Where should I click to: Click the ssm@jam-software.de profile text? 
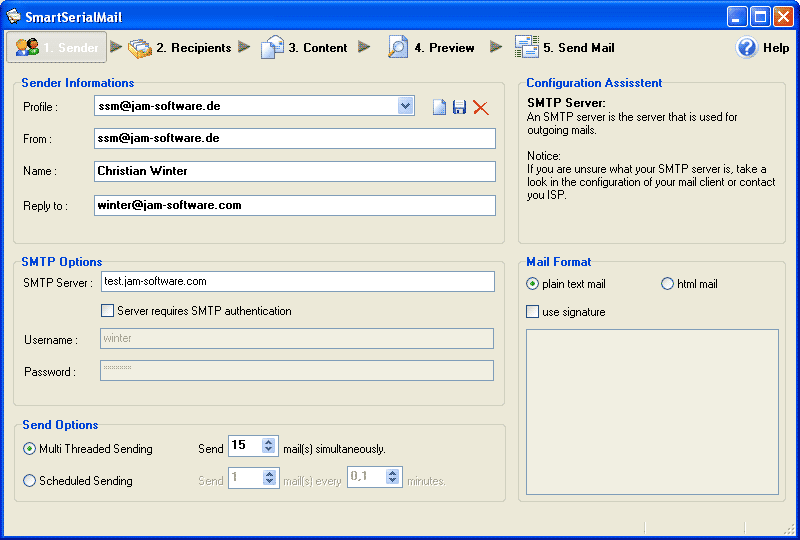pos(159,106)
